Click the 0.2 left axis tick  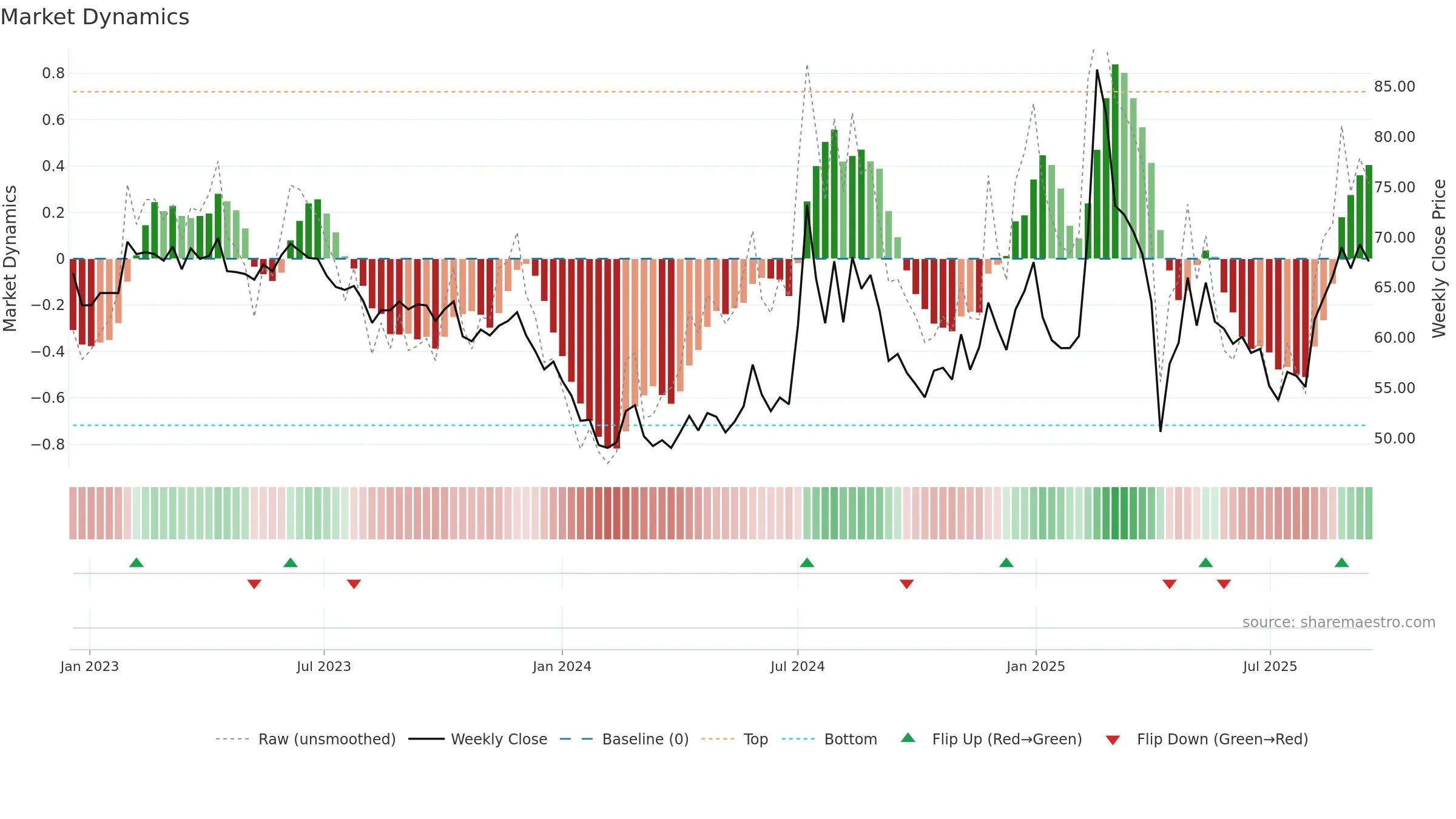pos(53,213)
